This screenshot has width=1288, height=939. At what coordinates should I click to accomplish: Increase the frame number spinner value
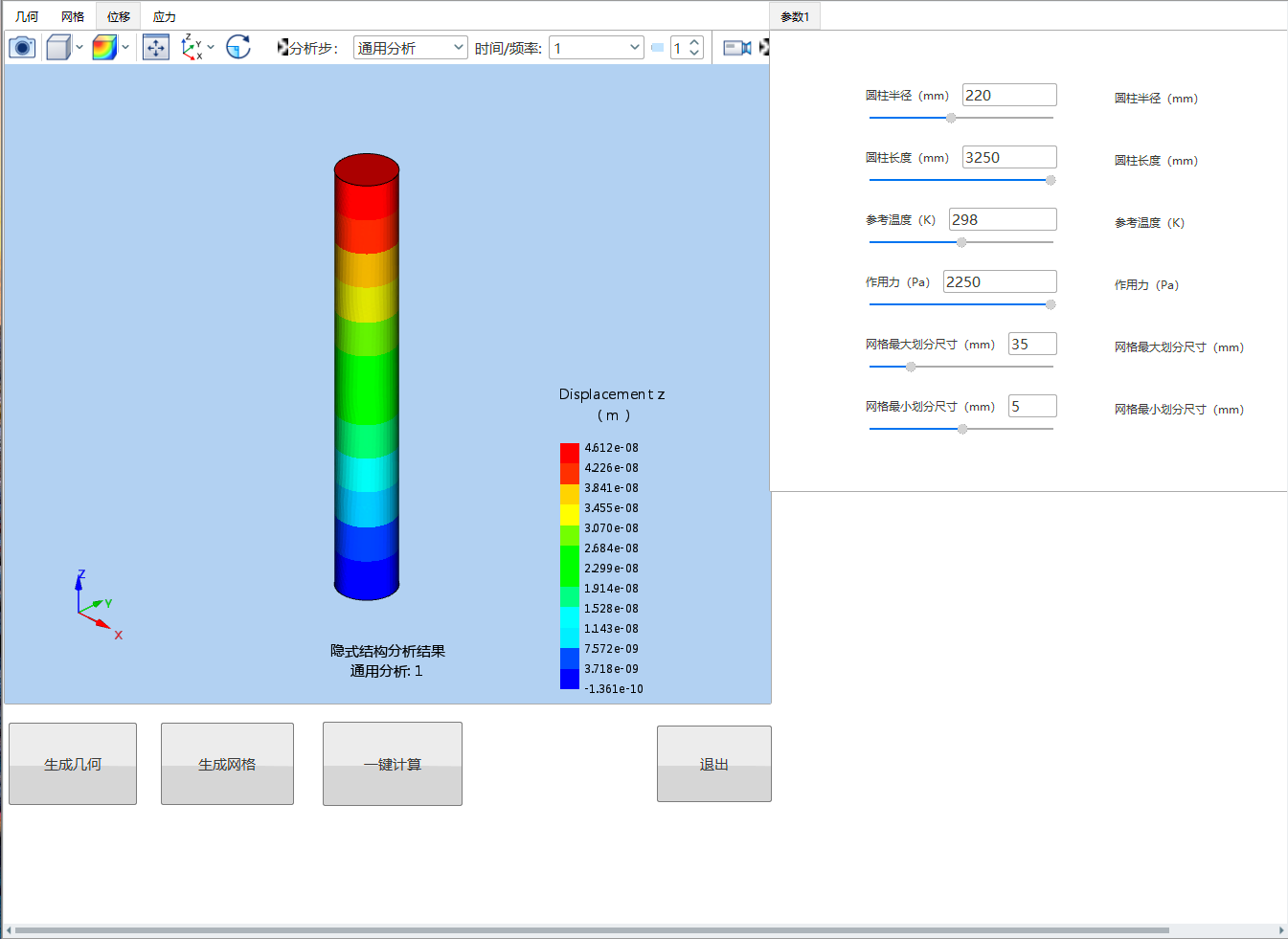click(x=695, y=42)
